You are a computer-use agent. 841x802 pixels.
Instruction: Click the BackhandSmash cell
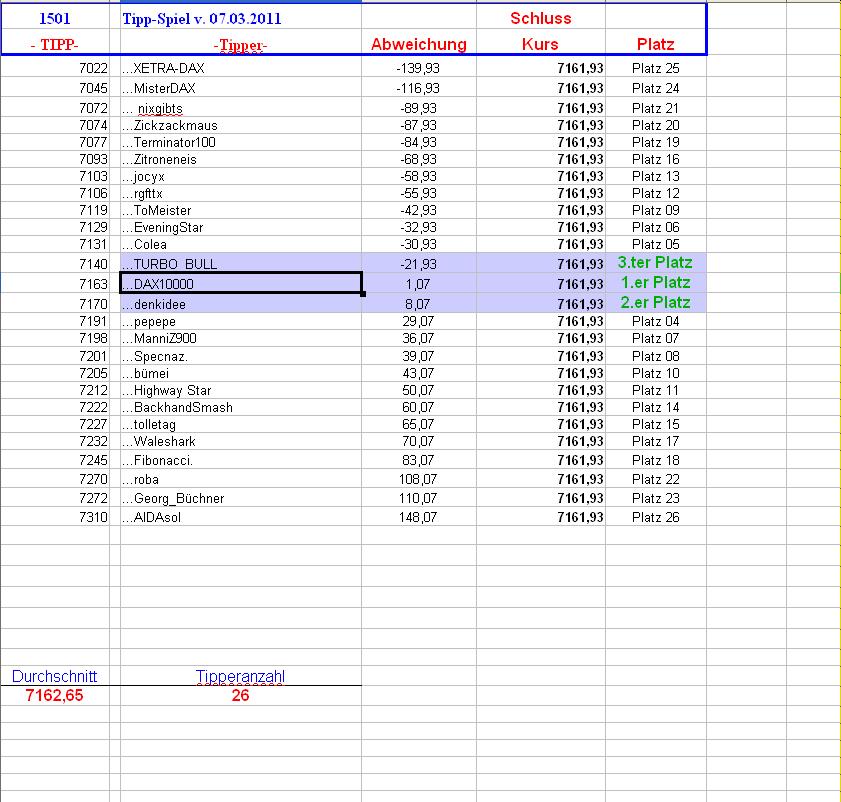tap(241, 407)
